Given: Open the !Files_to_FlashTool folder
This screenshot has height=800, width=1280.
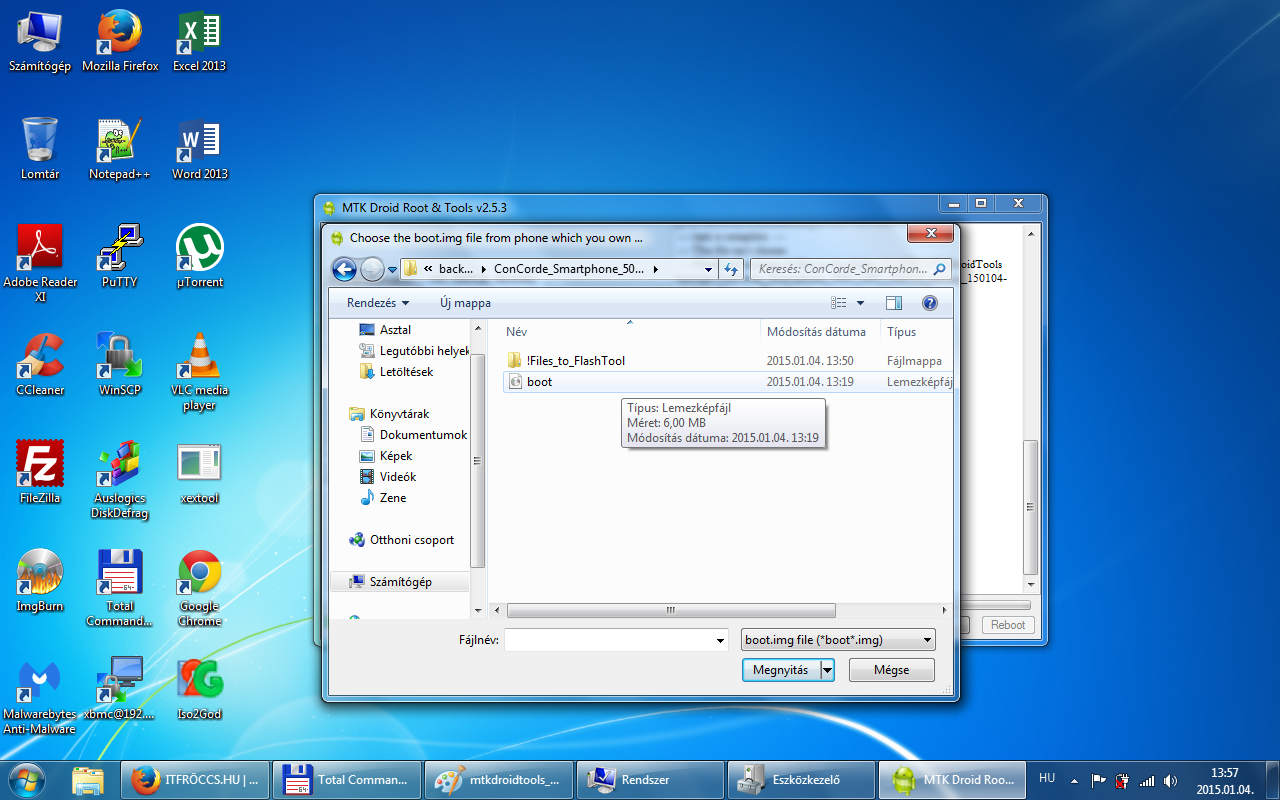Looking at the screenshot, I should (575, 361).
